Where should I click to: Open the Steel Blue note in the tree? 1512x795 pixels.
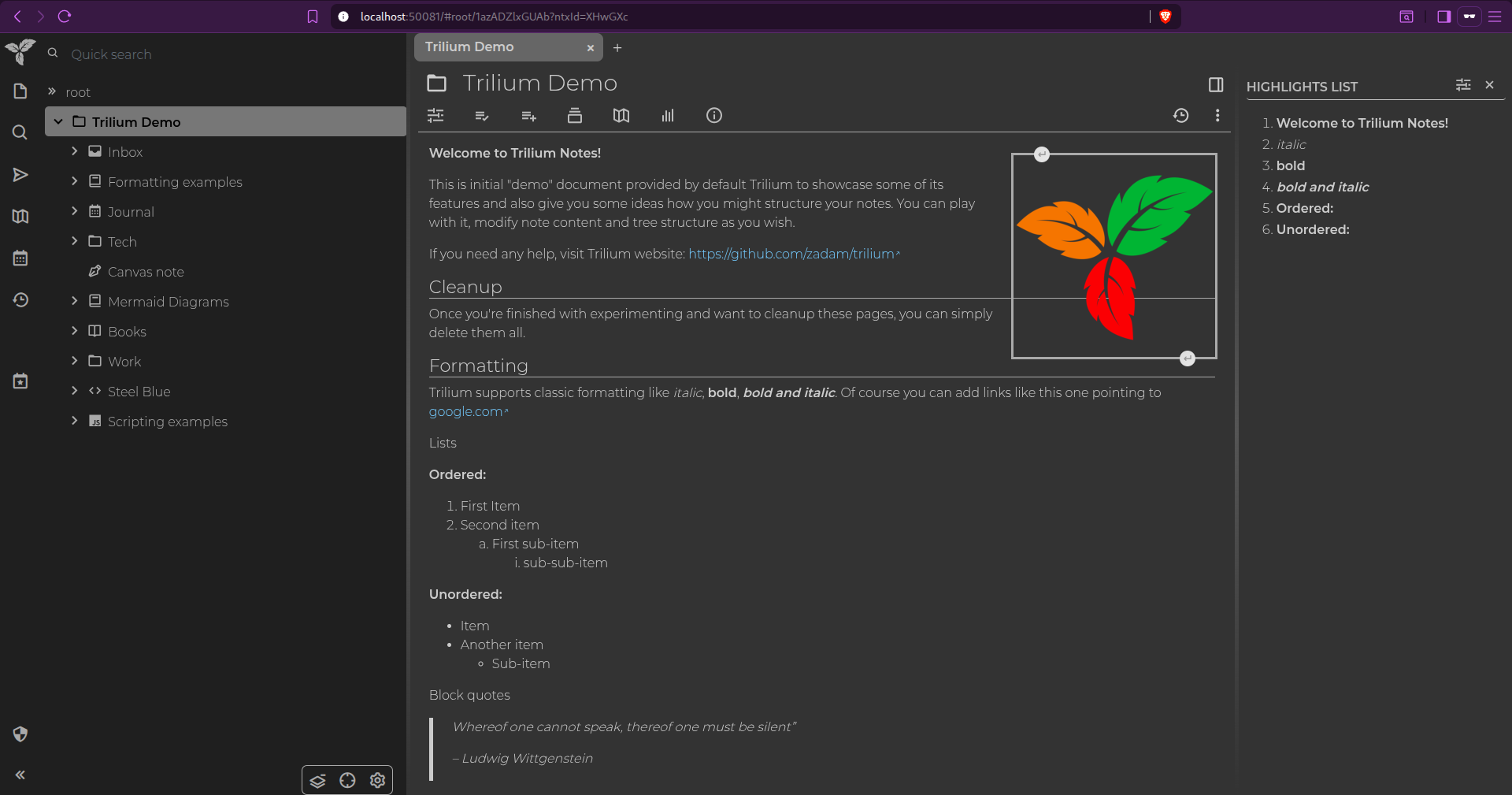coord(139,392)
